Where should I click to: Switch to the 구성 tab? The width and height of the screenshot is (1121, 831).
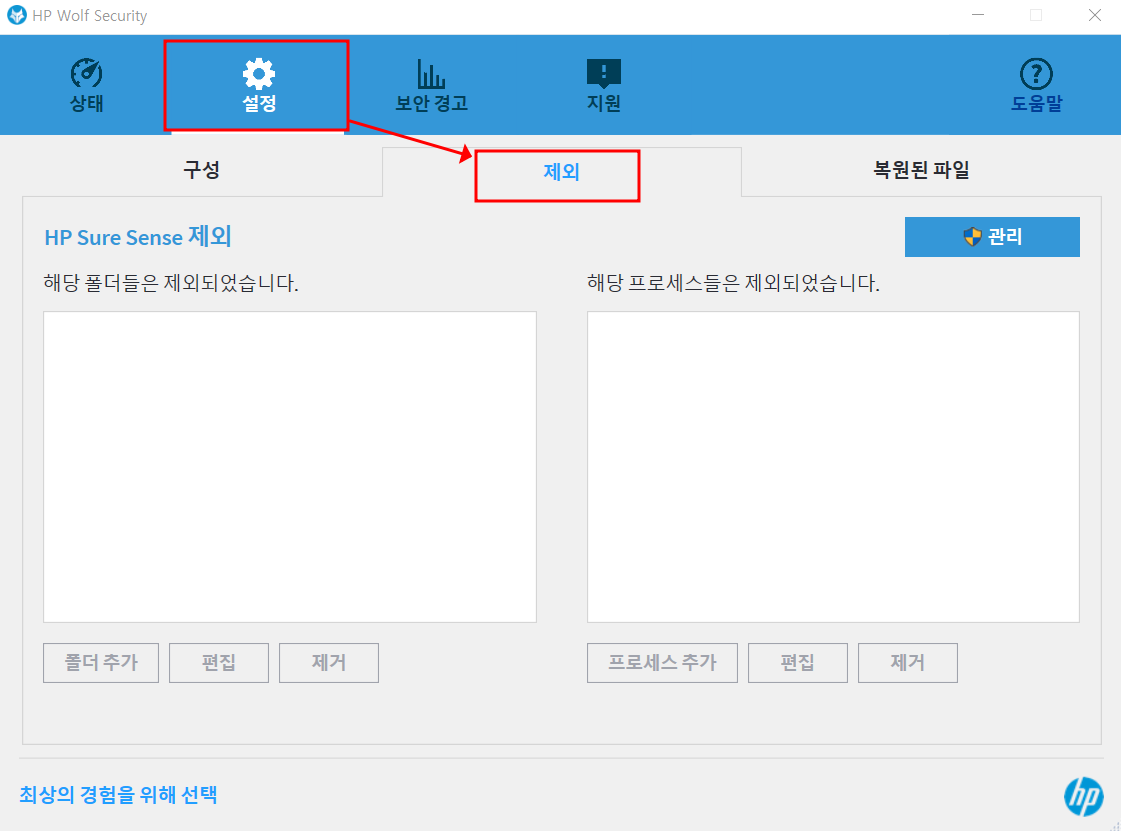(x=202, y=170)
